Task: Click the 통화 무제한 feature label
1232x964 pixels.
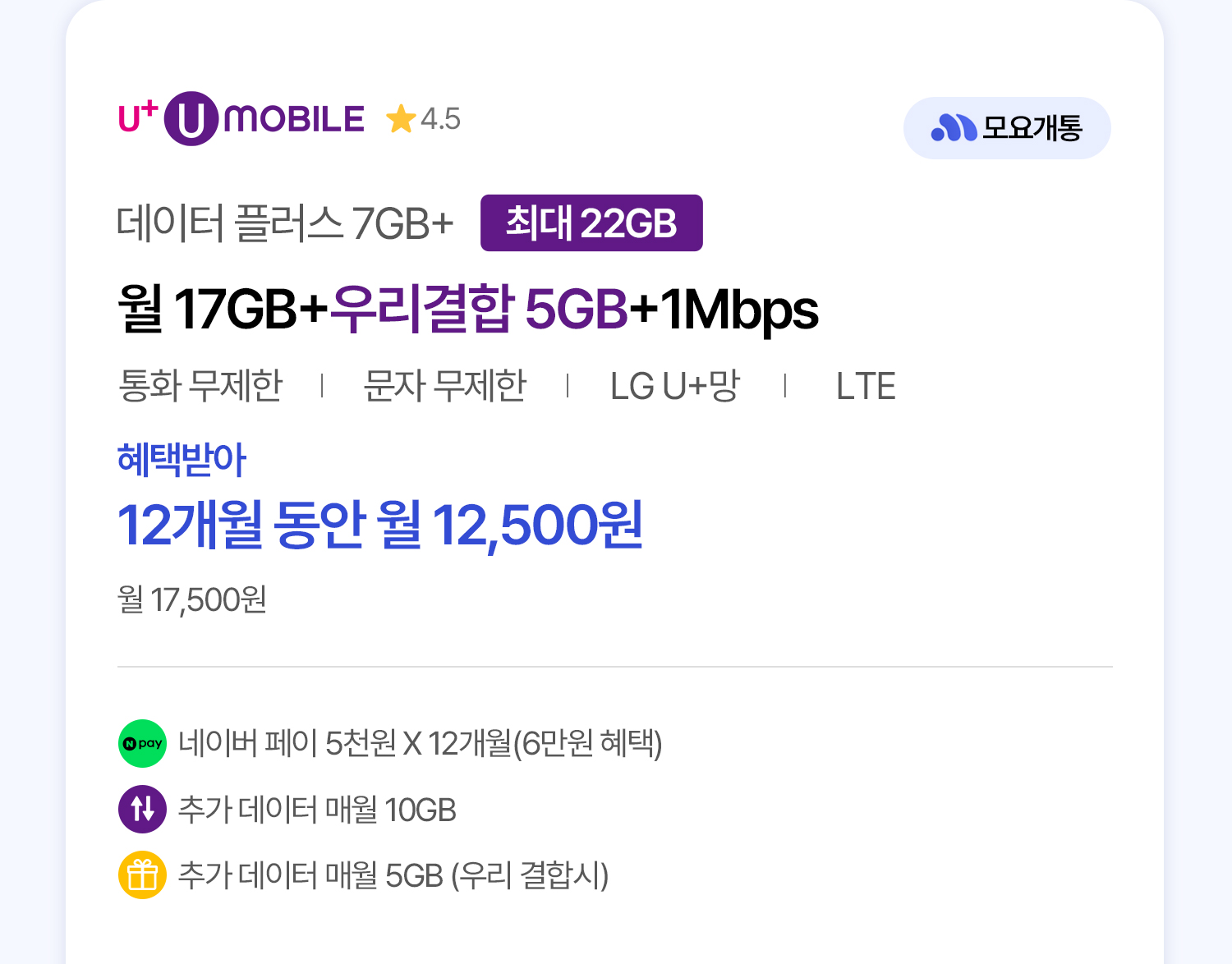Action: point(201,386)
